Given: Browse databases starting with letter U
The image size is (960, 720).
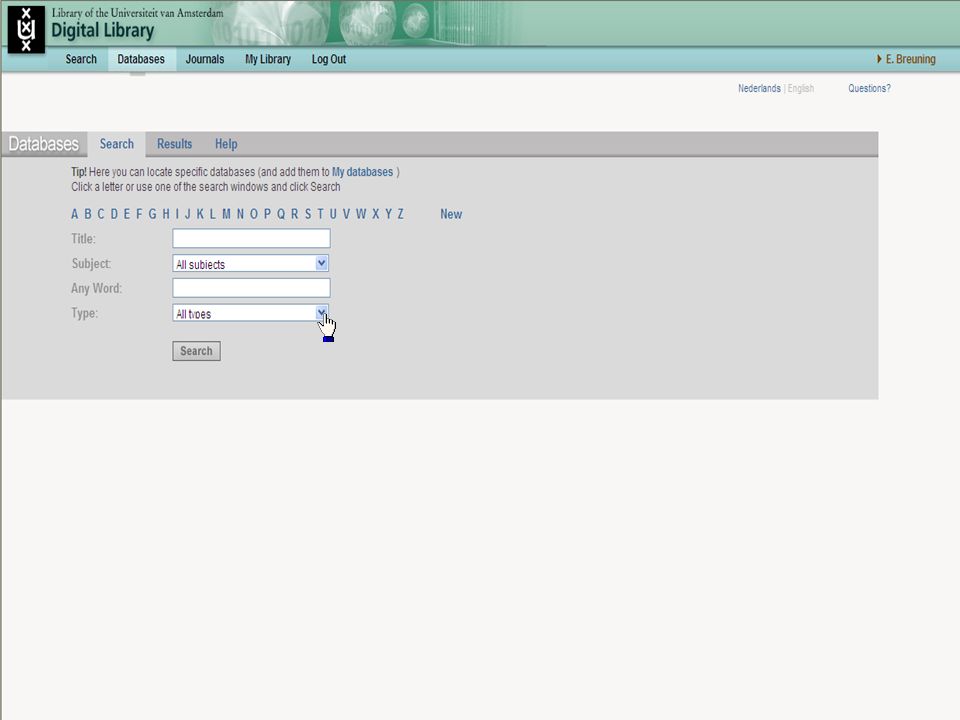Looking at the screenshot, I should pyautogui.click(x=333, y=214).
